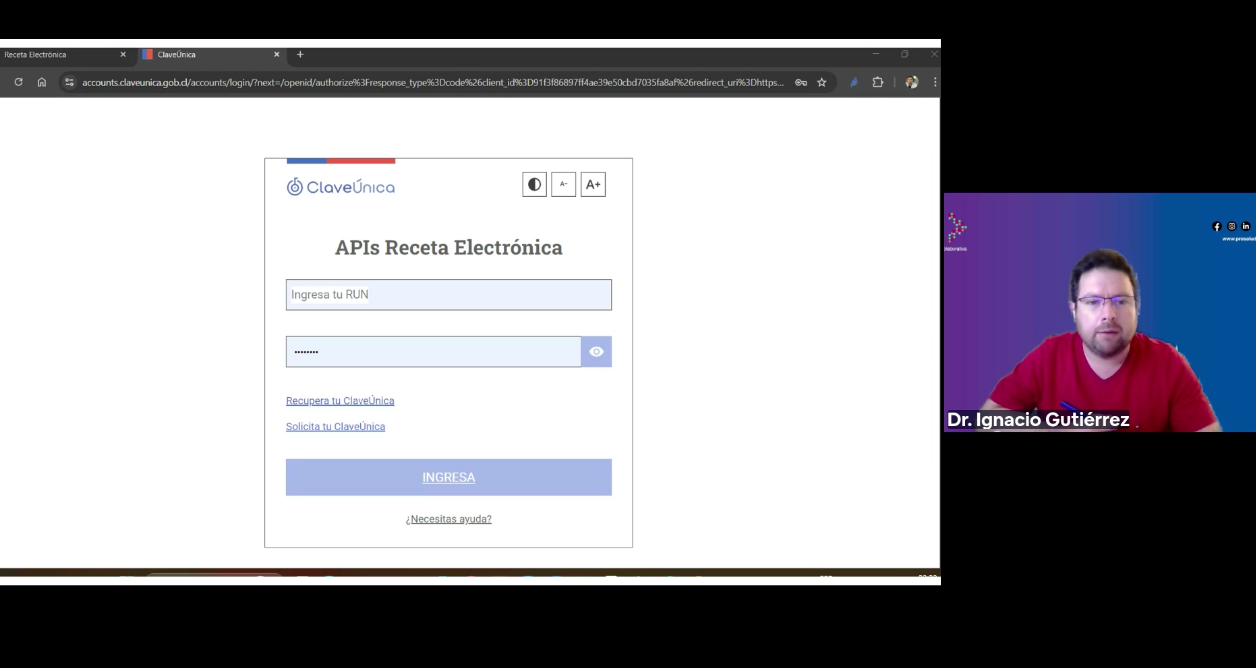Screen dimensions: 1256x668
Task: Open the browser extensions puzzle icon
Action: tap(877, 82)
